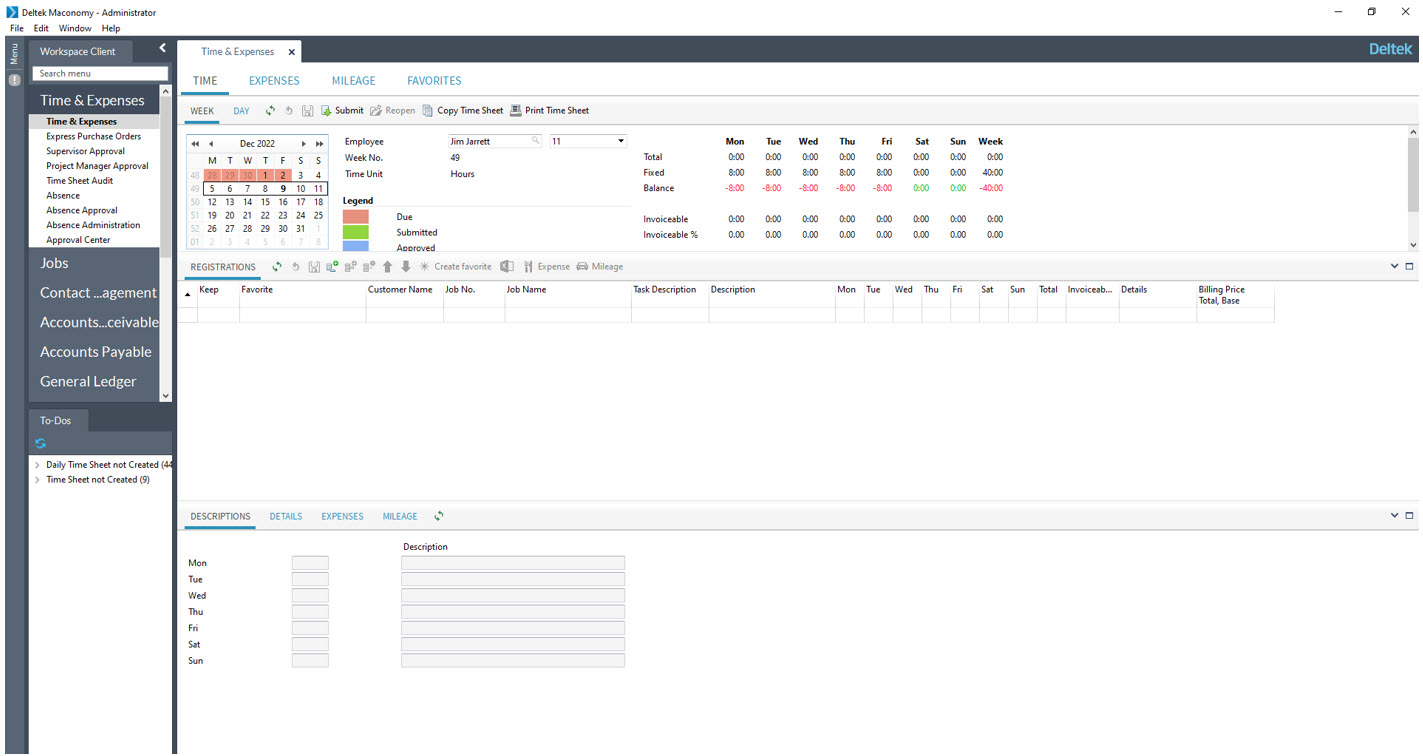Click the employee search magnifier icon
The width and height of the screenshot is (1423, 756).
pyautogui.click(x=536, y=141)
